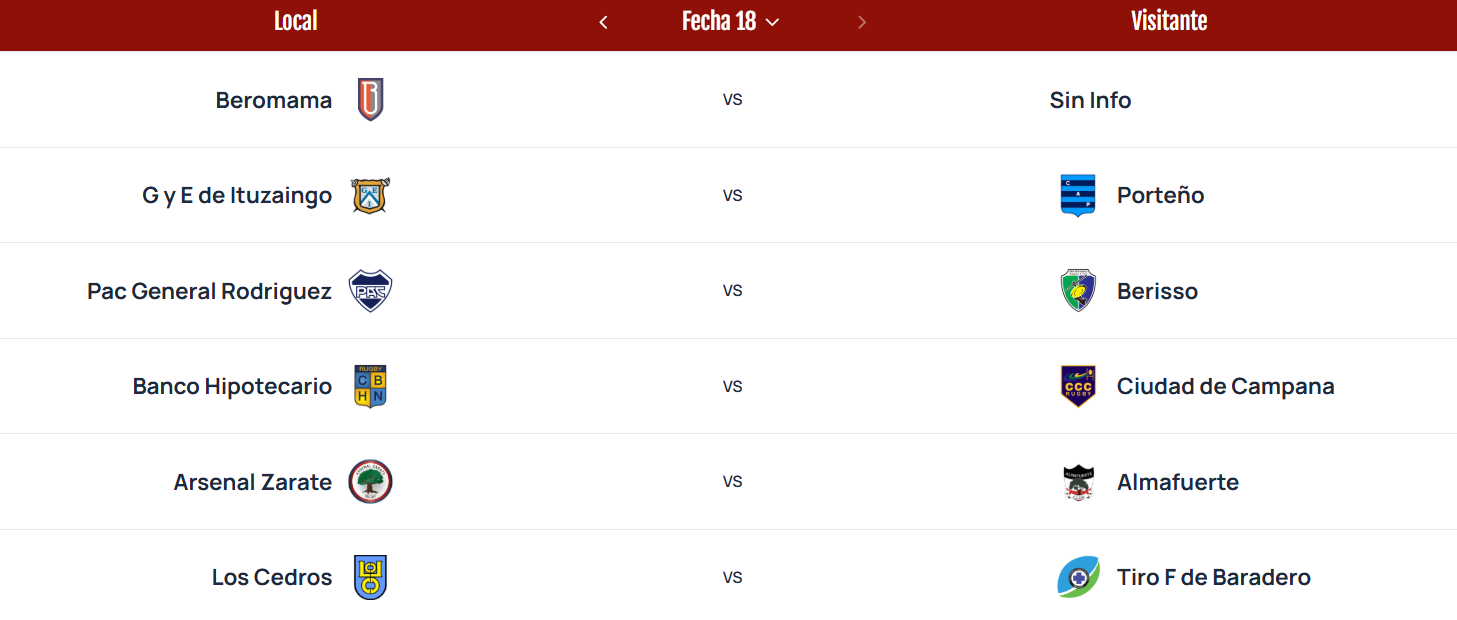Click the Los Cedros blue and yellow crest
The height and width of the screenshot is (620, 1457).
pyautogui.click(x=370, y=577)
